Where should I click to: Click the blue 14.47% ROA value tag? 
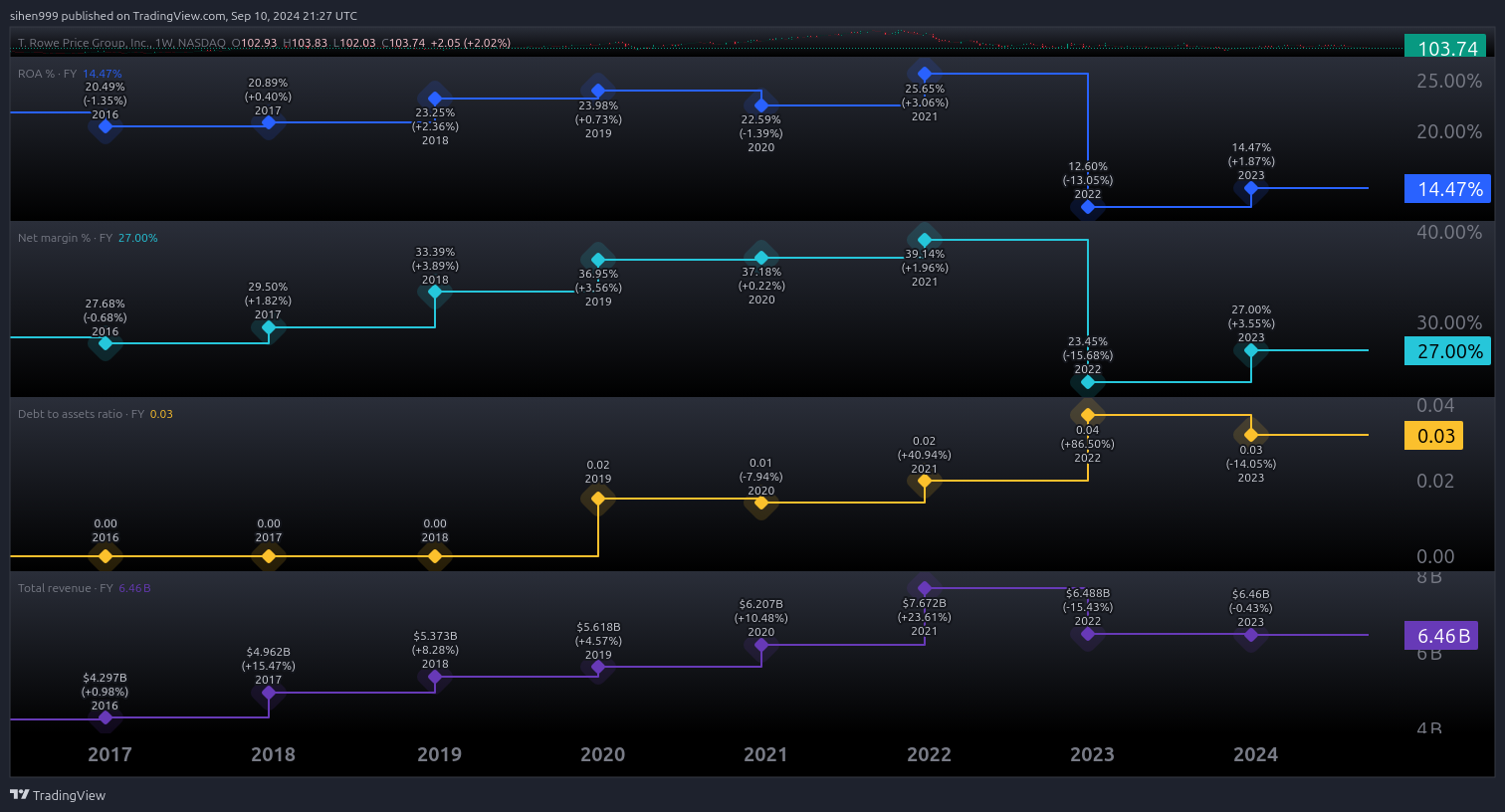[x=1447, y=188]
